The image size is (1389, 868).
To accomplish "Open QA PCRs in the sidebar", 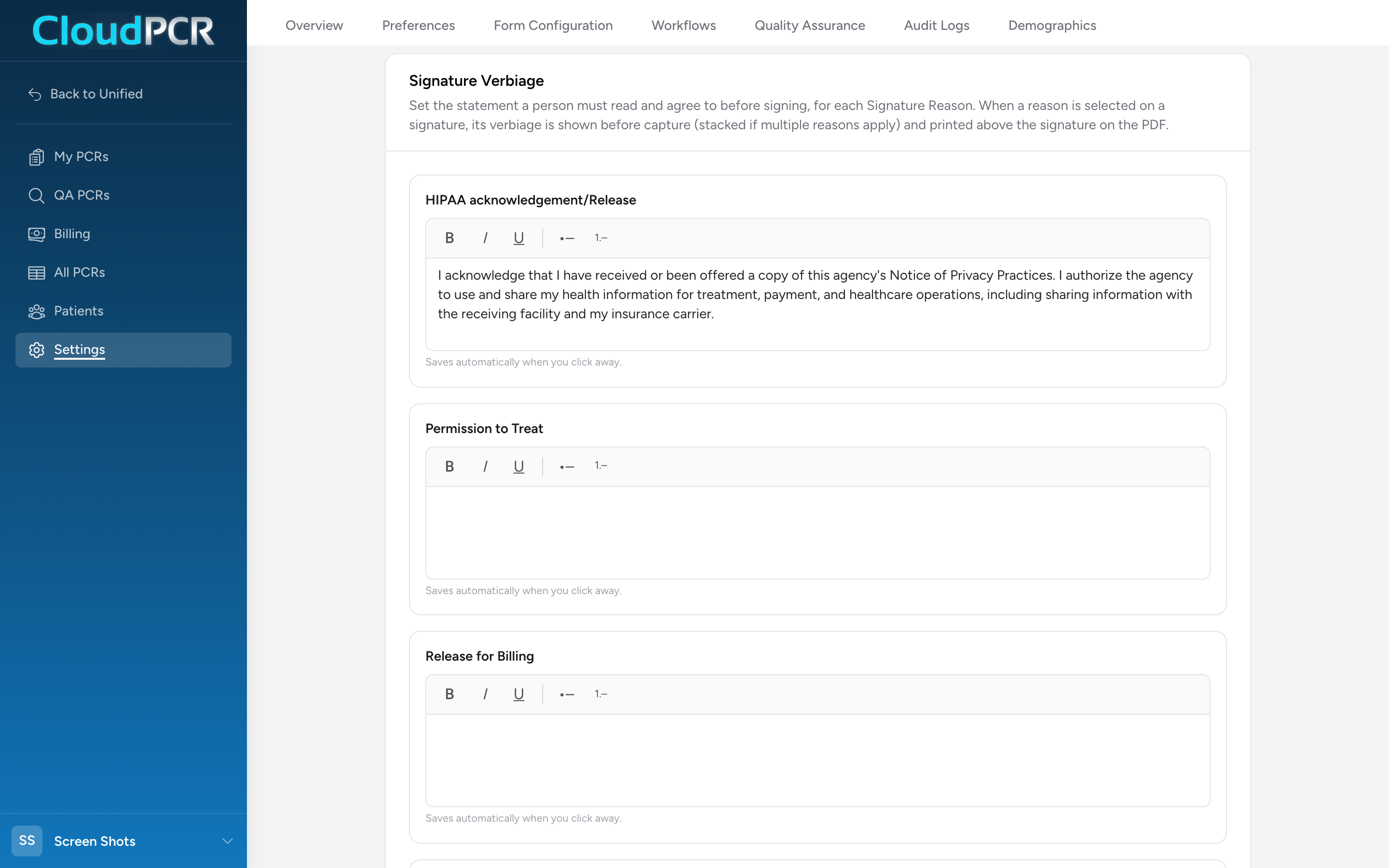I will (x=123, y=195).
